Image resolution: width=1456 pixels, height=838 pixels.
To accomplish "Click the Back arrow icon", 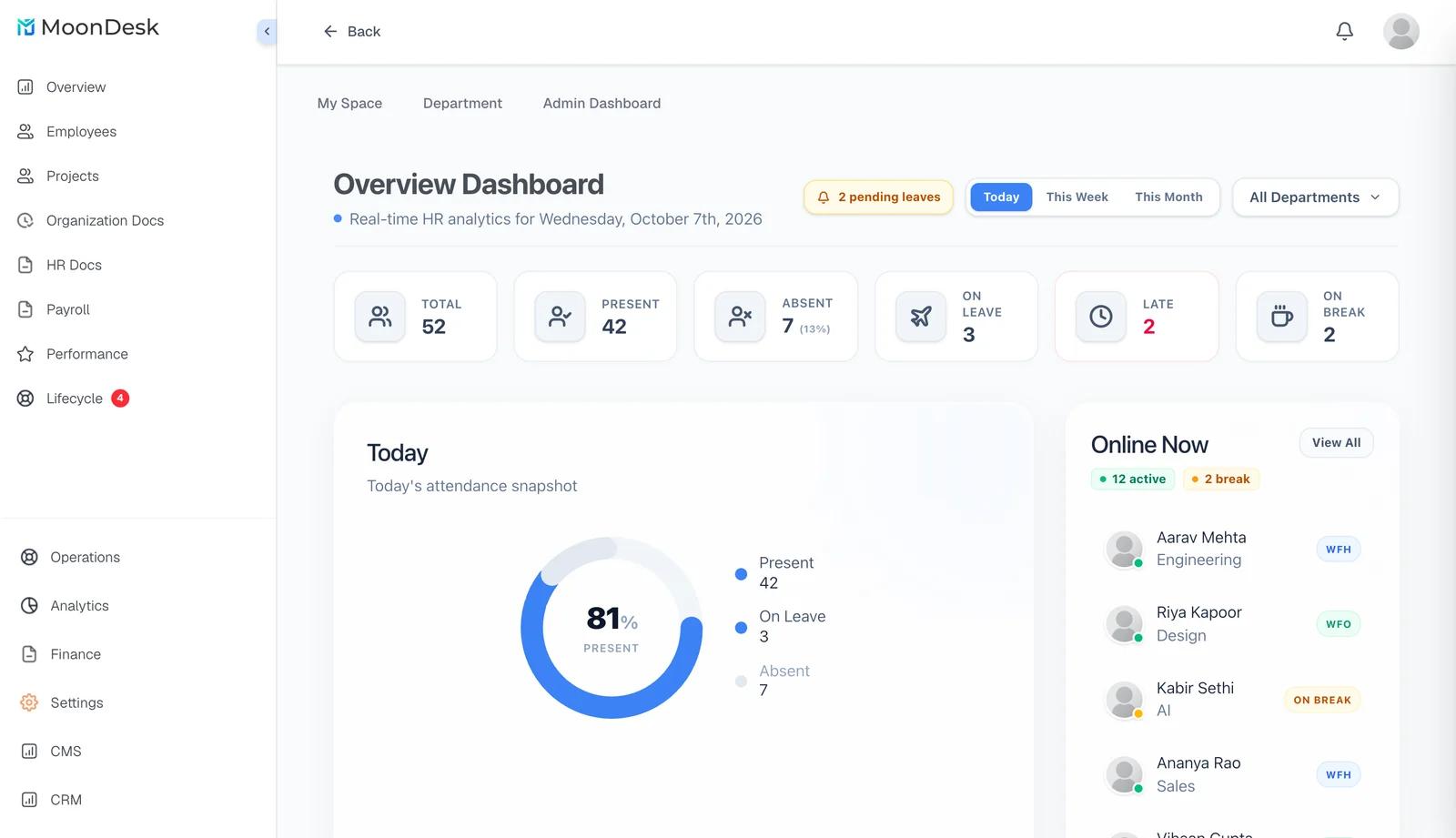I will tap(330, 32).
